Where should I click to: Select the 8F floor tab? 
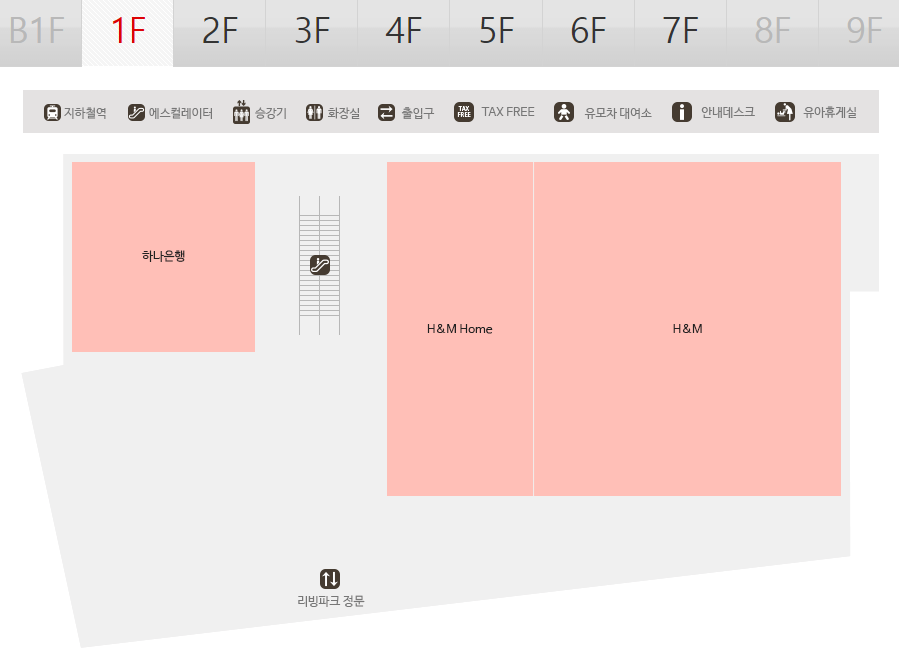(773, 33)
